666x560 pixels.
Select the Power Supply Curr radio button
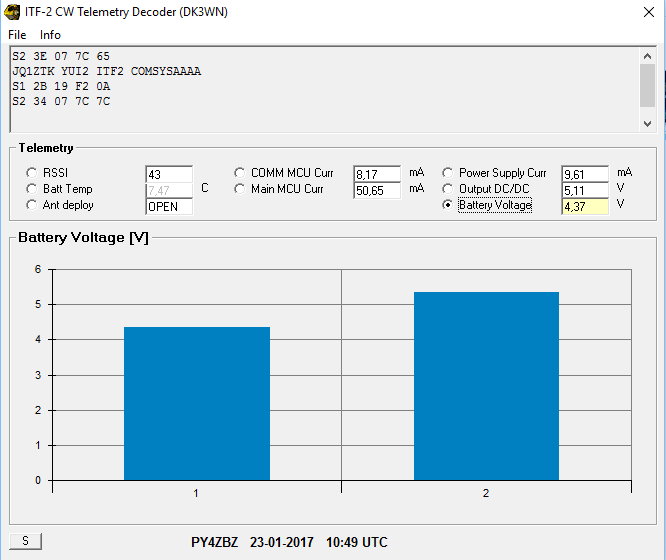[447, 173]
